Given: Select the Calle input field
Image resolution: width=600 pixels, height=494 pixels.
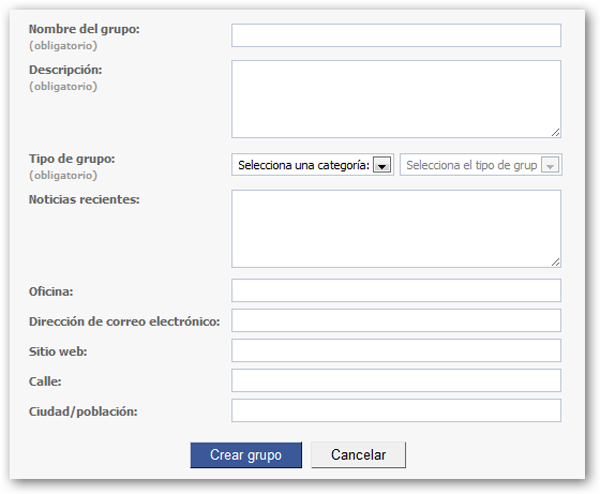Looking at the screenshot, I should [396, 380].
